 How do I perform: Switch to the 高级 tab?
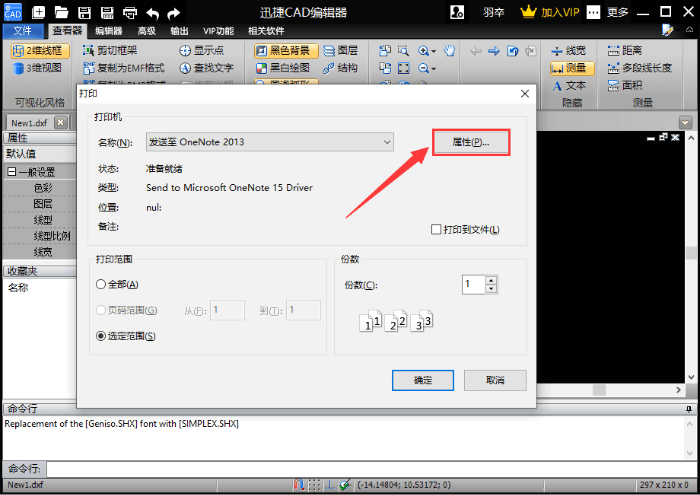[x=146, y=31]
